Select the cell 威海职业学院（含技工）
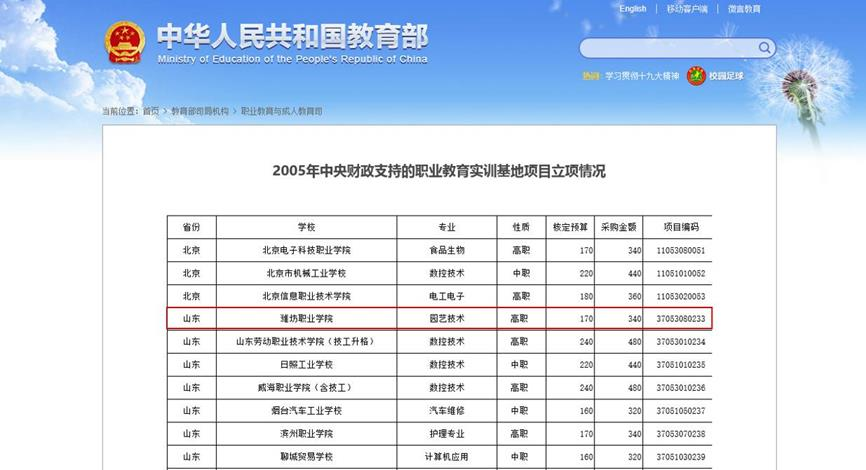This screenshot has width=866, height=470. (x=307, y=388)
